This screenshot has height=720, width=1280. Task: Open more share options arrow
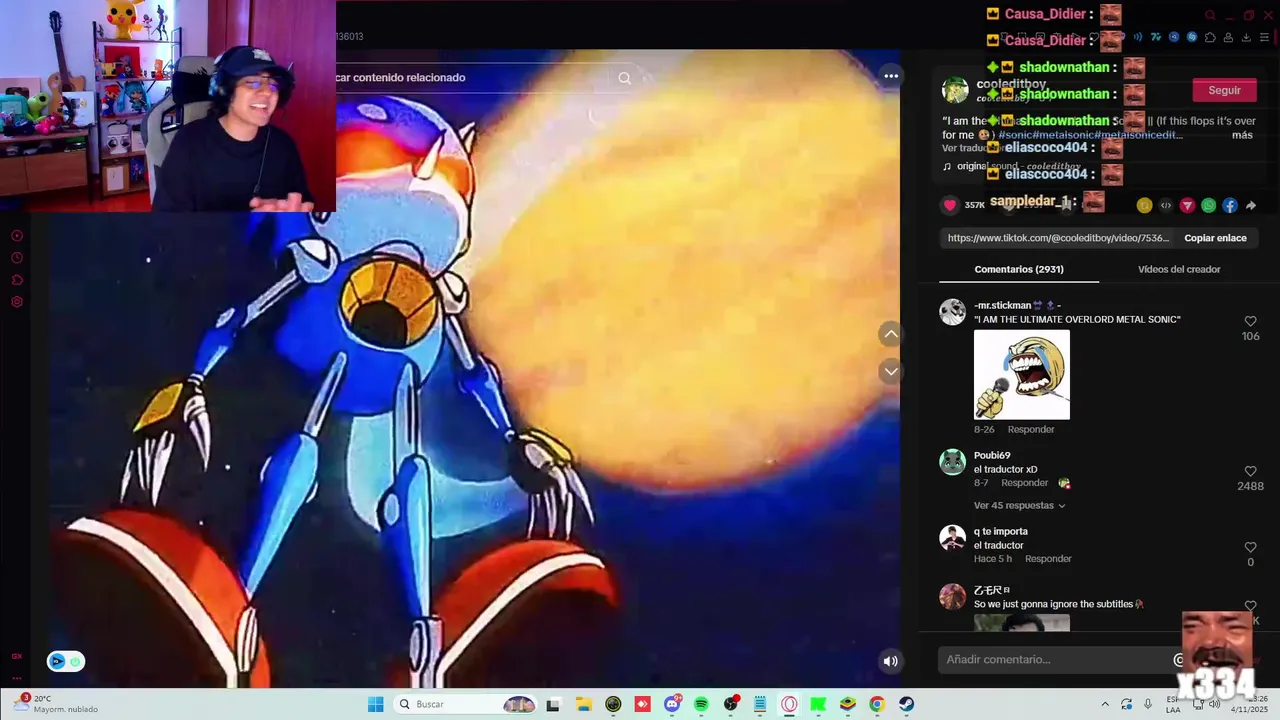[x=1251, y=205]
